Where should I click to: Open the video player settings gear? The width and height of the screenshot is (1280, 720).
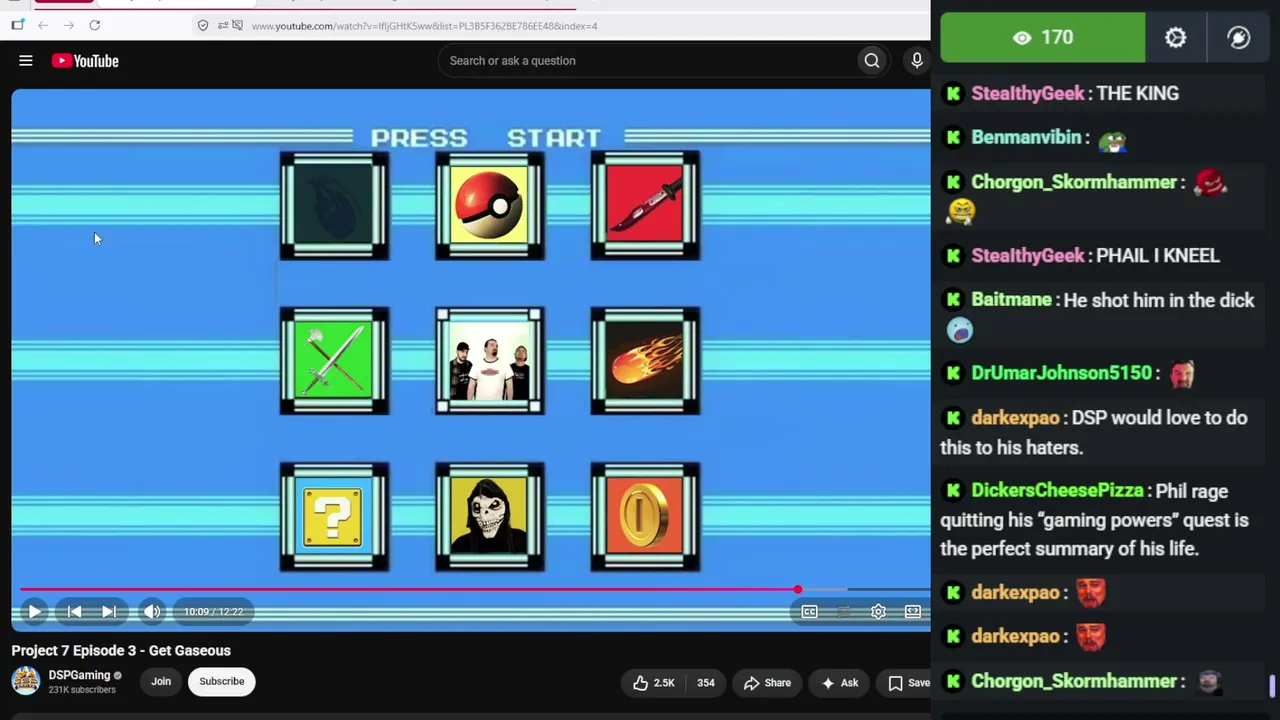click(878, 611)
